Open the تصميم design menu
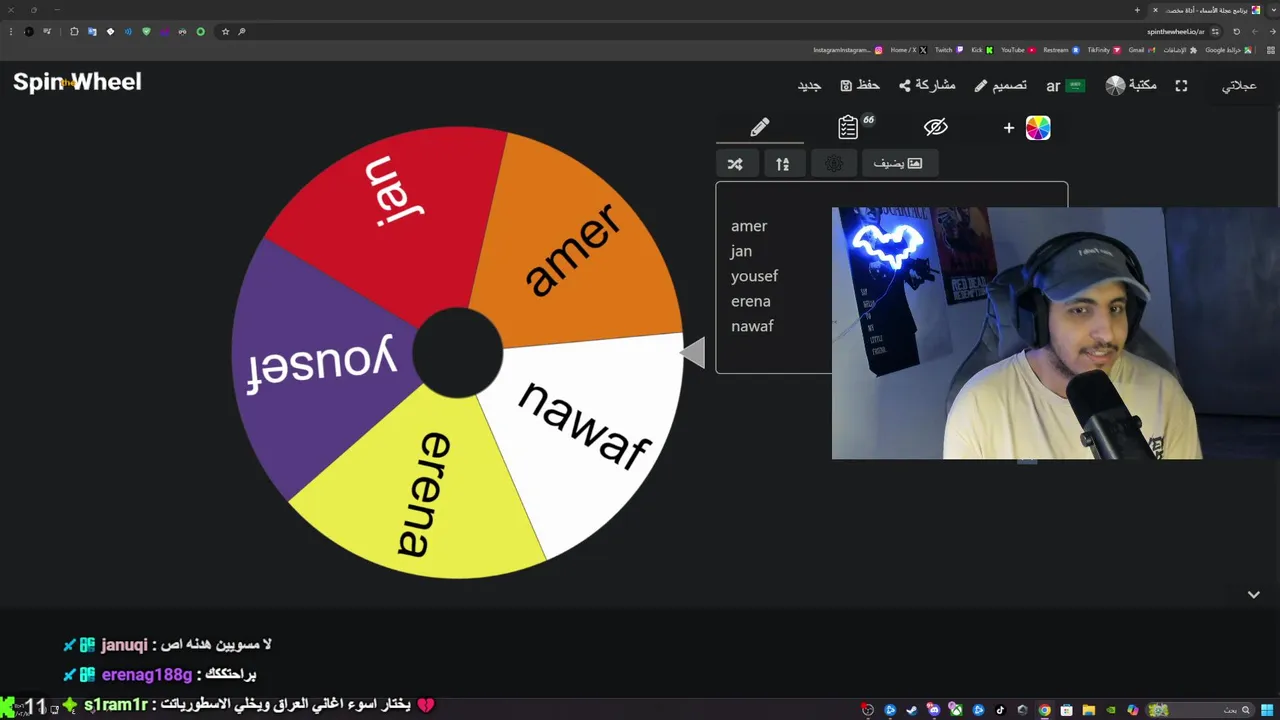 coord(1000,85)
